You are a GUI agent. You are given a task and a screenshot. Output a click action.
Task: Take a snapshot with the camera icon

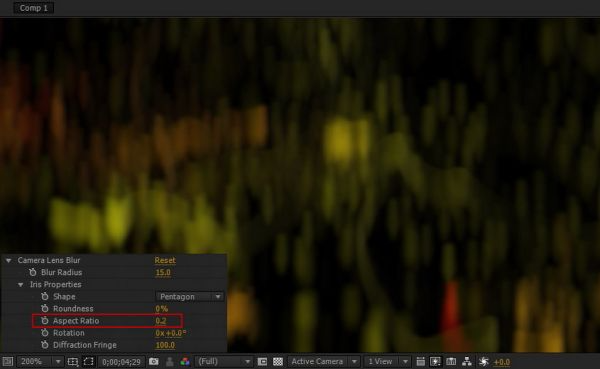click(154, 362)
